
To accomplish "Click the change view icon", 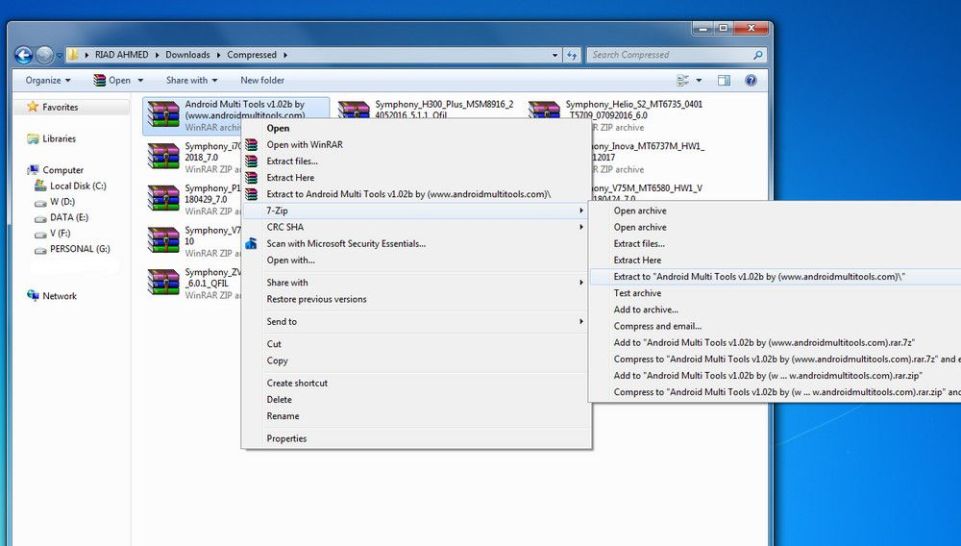I will 682,80.
